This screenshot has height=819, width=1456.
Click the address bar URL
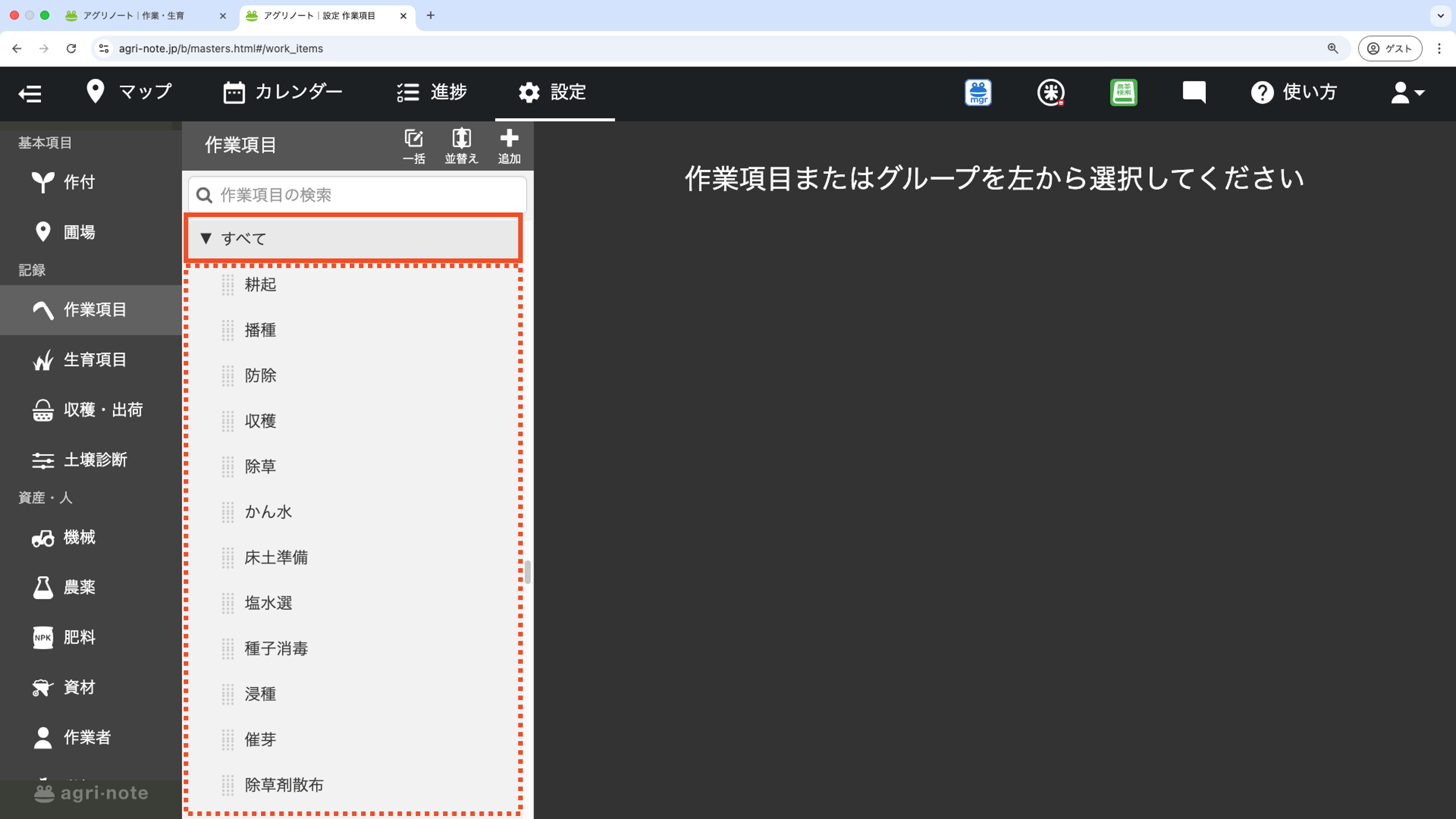coord(221,49)
